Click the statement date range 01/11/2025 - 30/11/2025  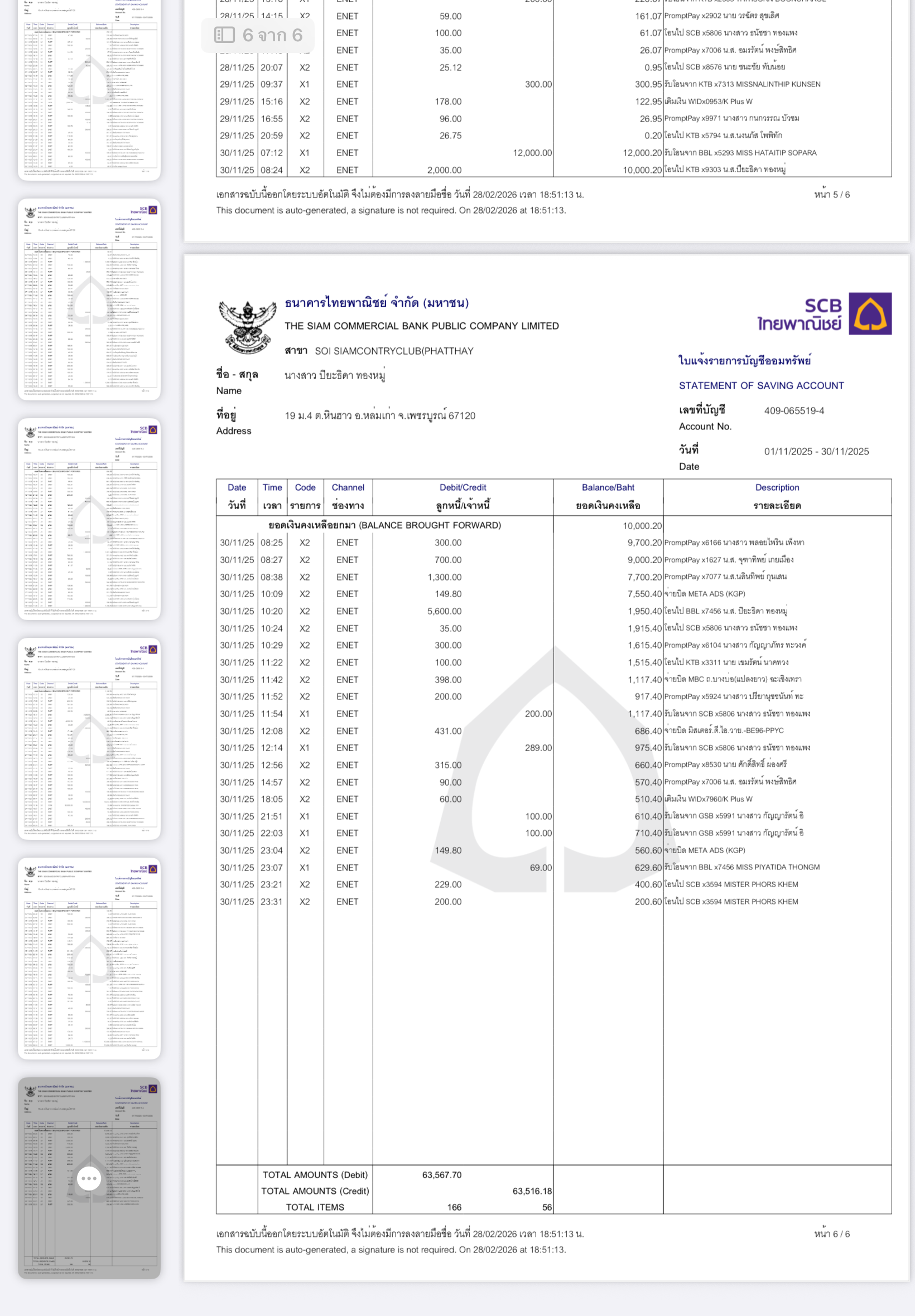click(816, 452)
